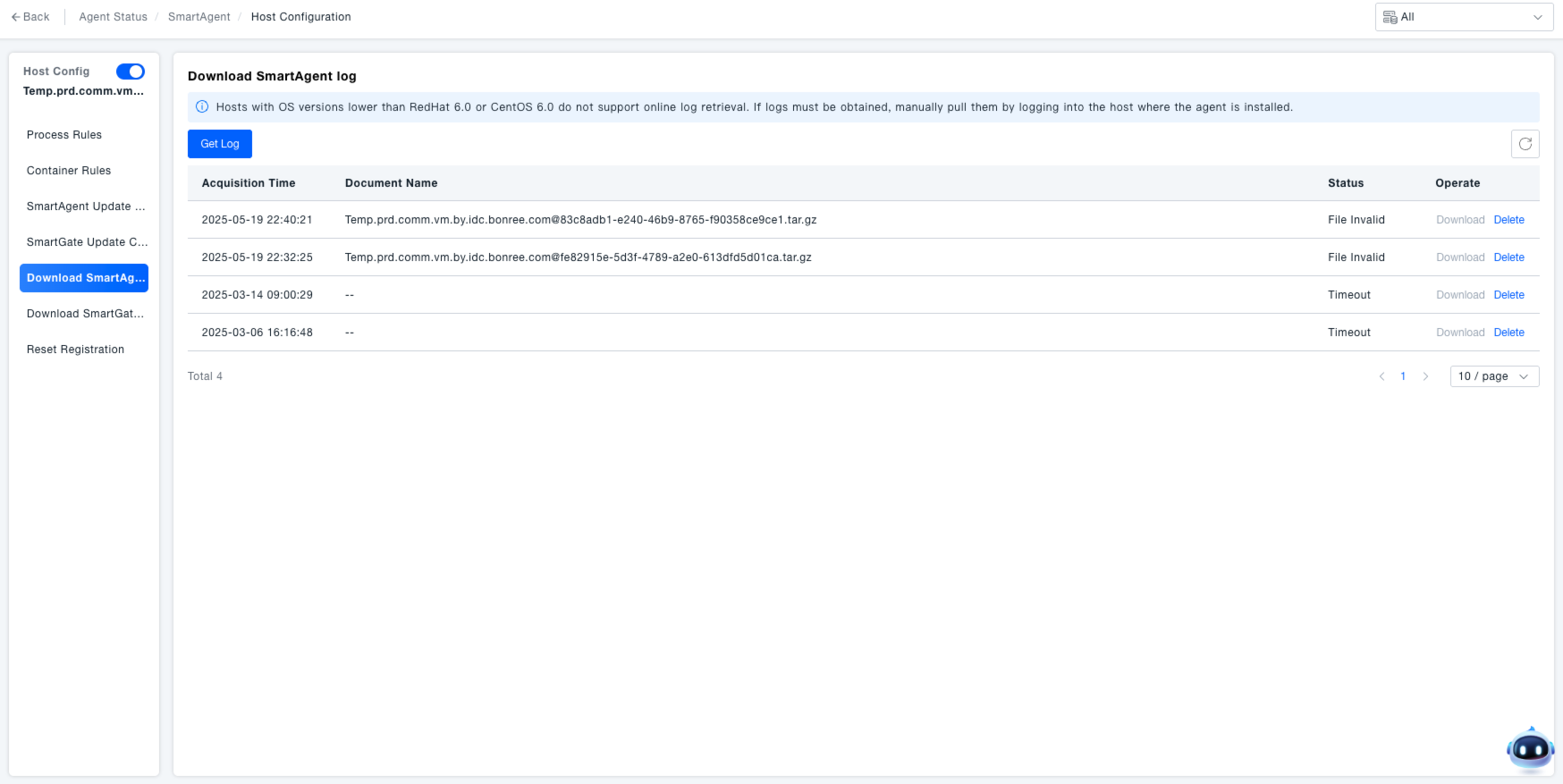Select page 1 in pagination

(x=1403, y=376)
